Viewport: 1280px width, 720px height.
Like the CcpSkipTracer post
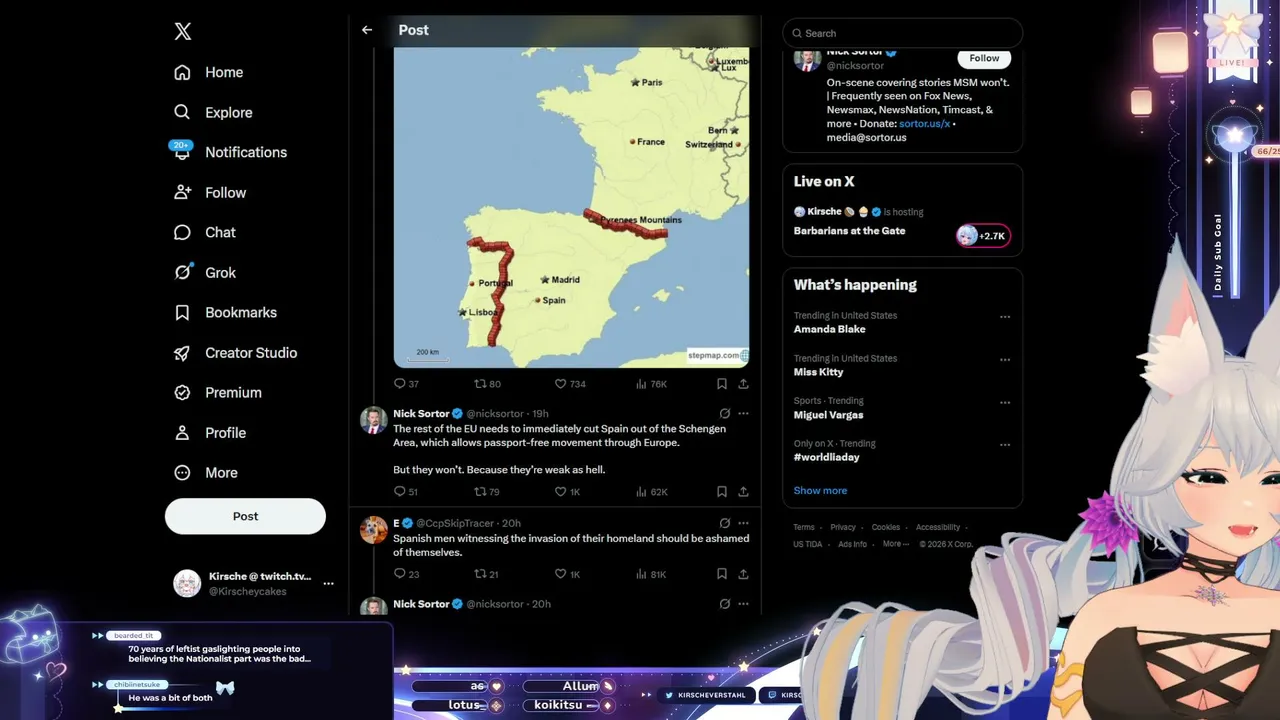click(x=567, y=574)
